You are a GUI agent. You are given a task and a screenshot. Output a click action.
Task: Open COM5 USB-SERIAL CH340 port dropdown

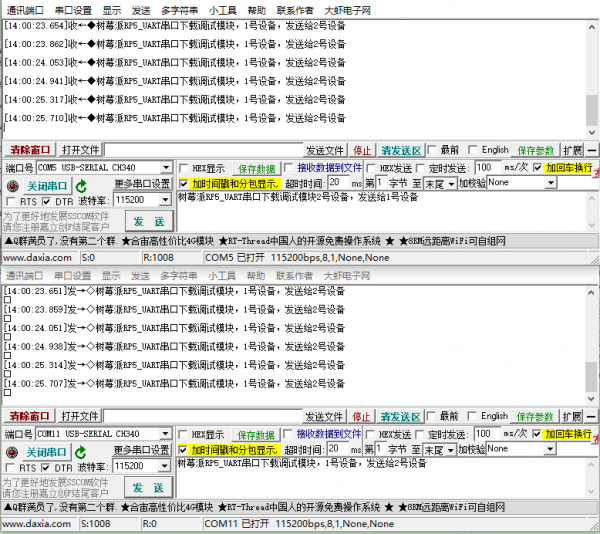[166, 168]
